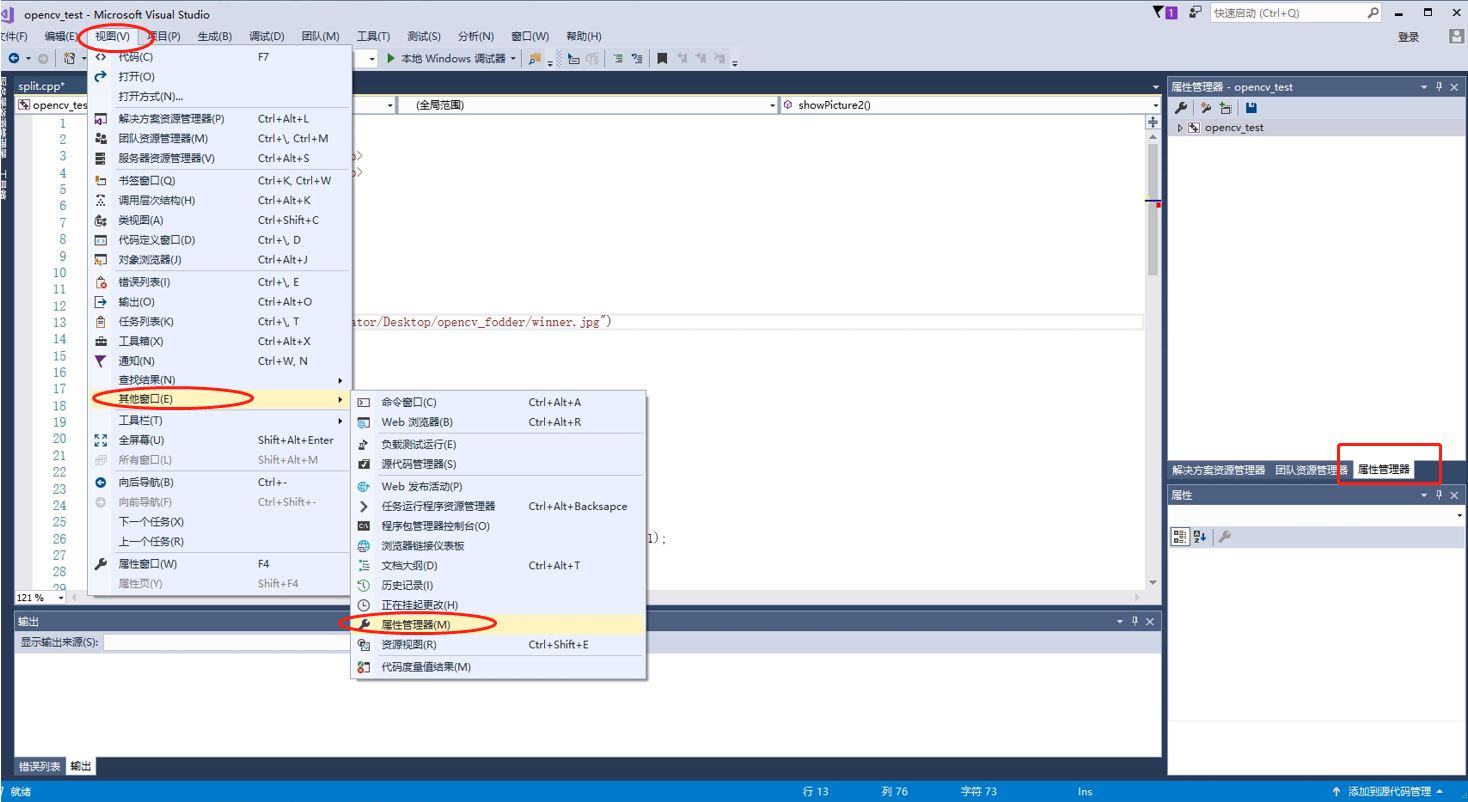
Task: Click the property pages wrench in 属性 panel
Action: pyautogui.click(x=1225, y=537)
